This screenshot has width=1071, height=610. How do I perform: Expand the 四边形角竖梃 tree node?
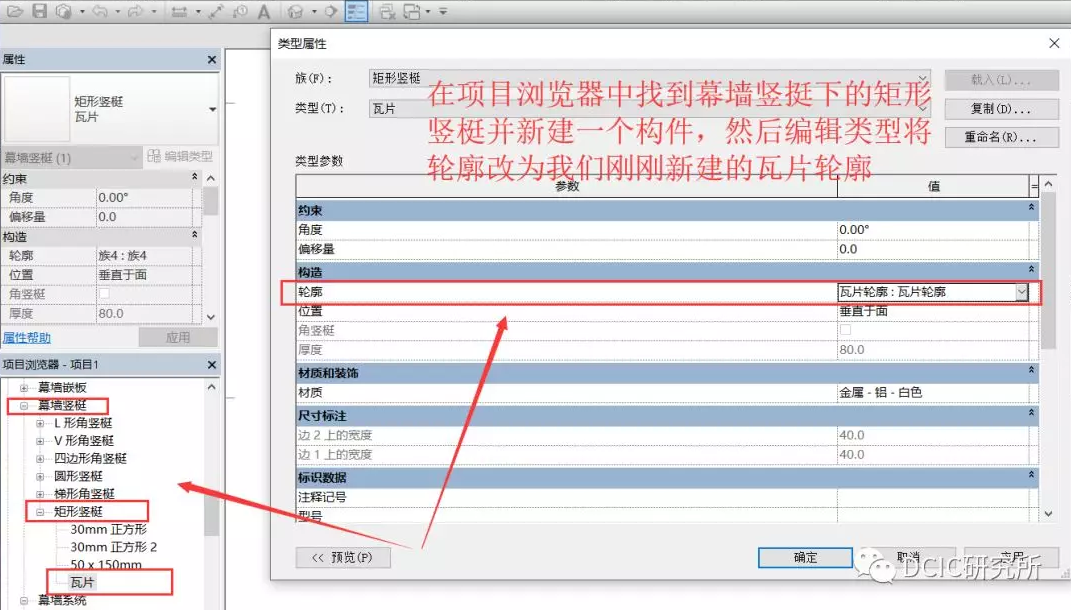40,459
